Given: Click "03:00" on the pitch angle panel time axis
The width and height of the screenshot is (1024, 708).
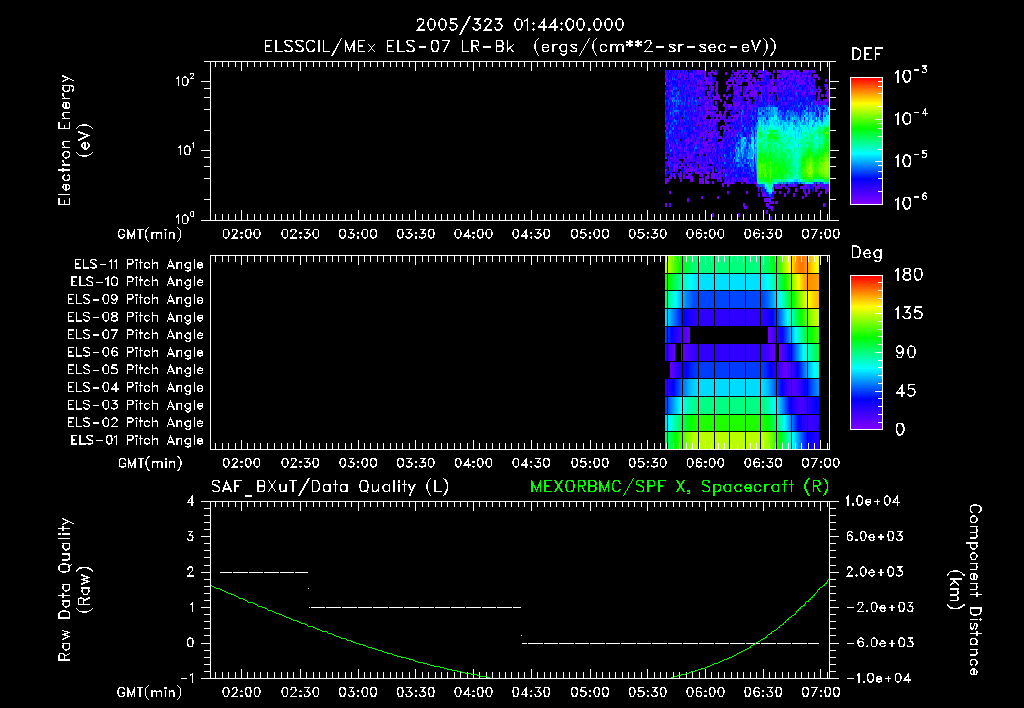Looking at the screenshot, I should pos(357,463).
